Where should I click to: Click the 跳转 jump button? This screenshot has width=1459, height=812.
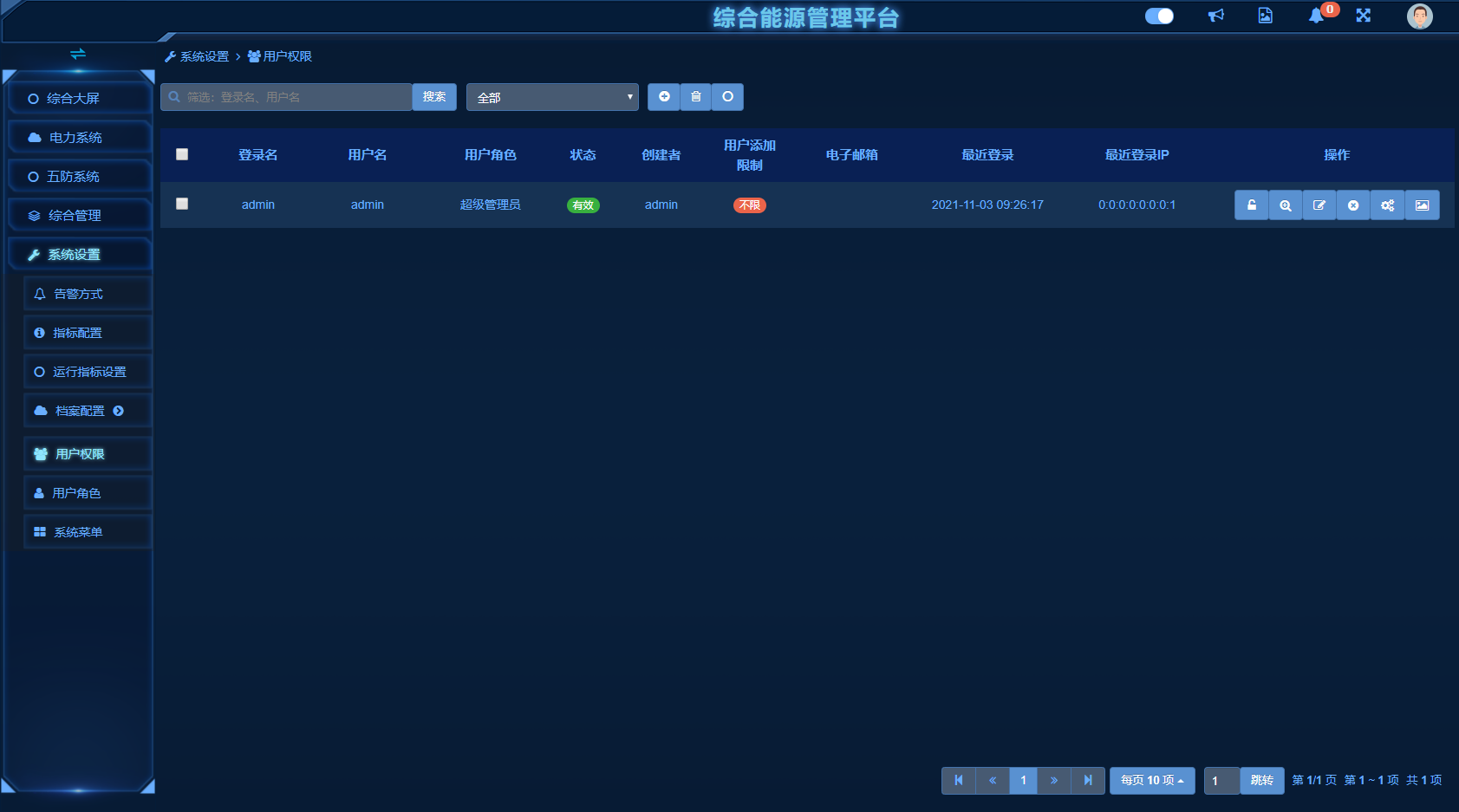click(x=1261, y=780)
